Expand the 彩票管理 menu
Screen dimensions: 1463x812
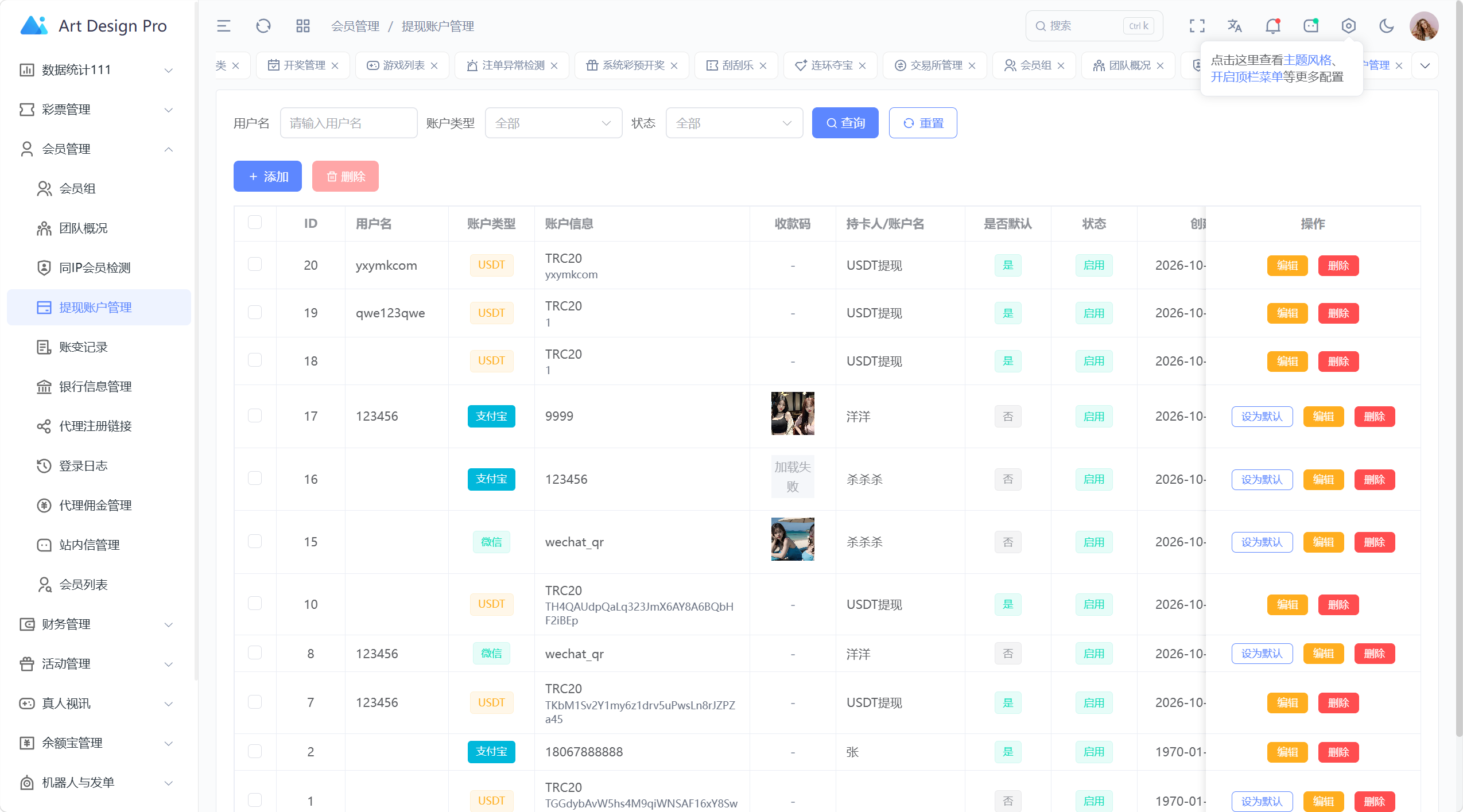98,110
